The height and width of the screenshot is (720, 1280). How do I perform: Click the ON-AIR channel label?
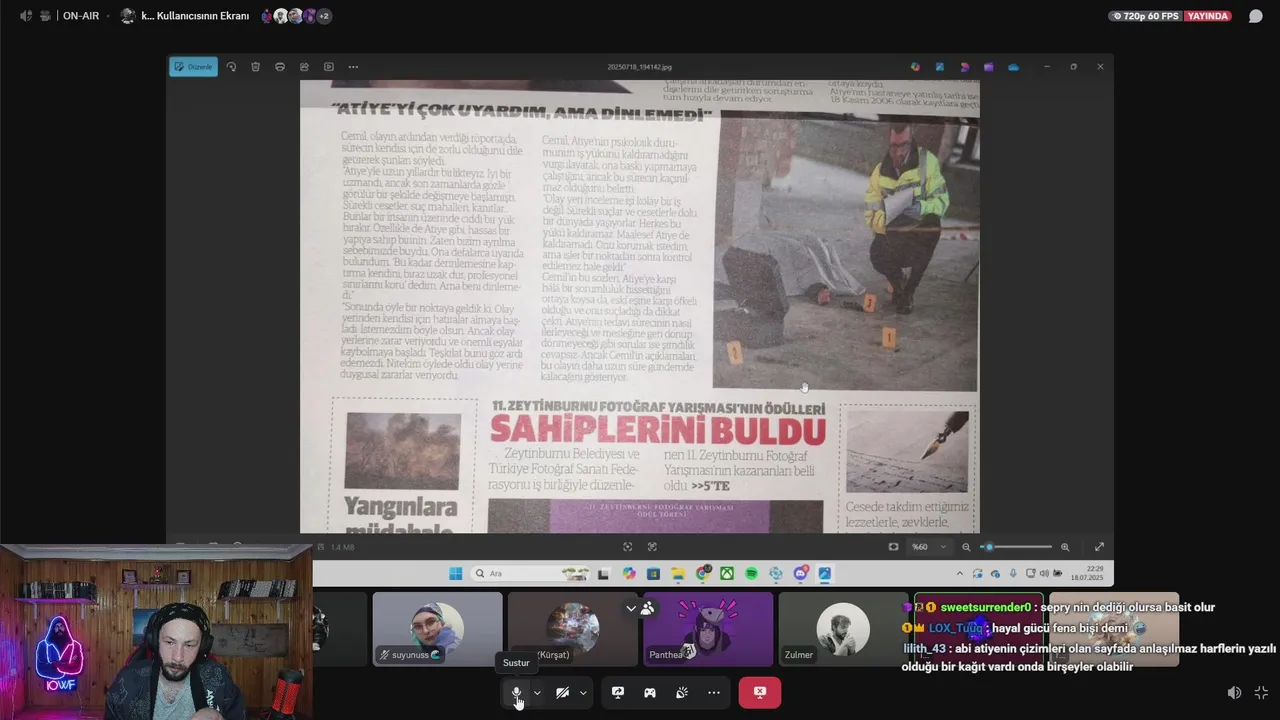coord(81,16)
